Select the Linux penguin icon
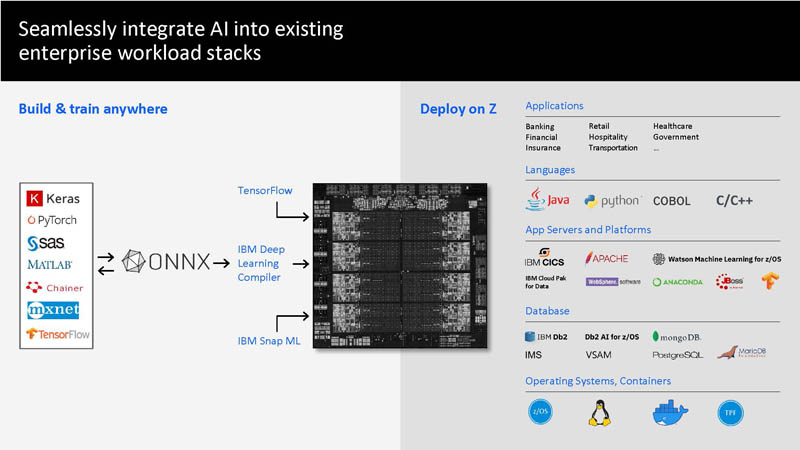The width and height of the screenshot is (800, 450). point(599,413)
